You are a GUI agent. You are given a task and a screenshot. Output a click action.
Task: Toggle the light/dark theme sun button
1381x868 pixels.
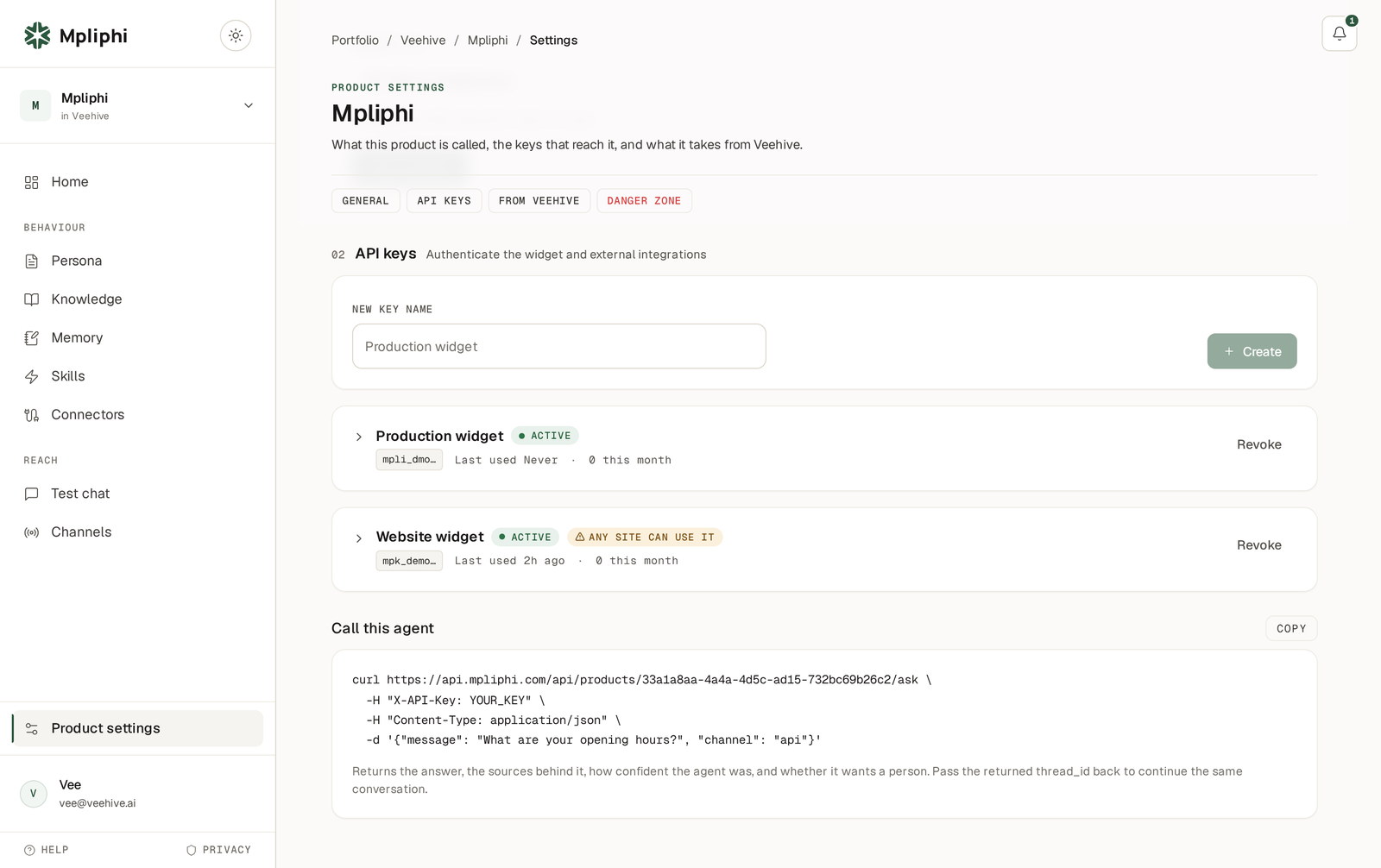click(x=236, y=35)
